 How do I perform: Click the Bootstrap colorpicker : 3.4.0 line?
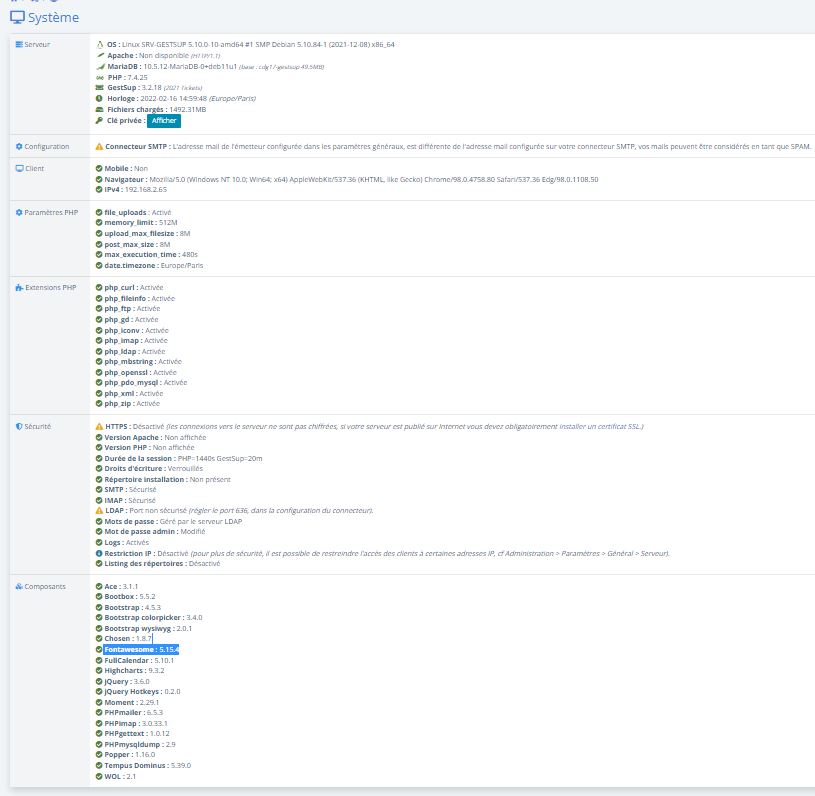click(153, 618)
